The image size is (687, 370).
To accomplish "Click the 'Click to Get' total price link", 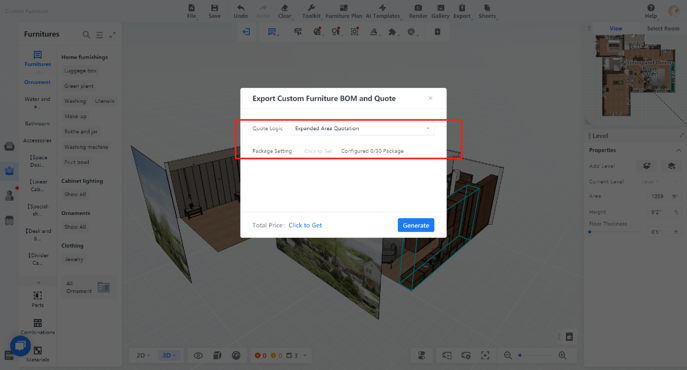I will (x=305, y=225).
